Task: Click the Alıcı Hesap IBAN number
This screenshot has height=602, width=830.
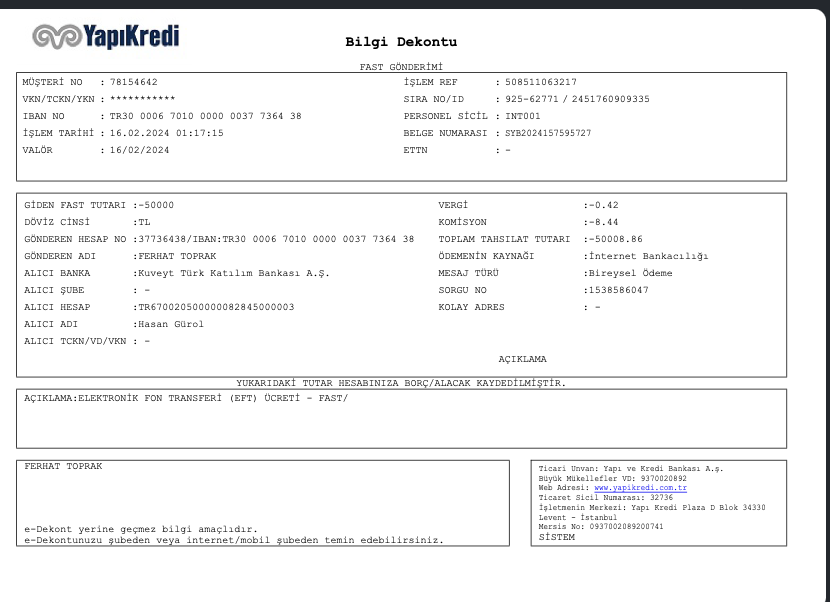Action: pyautogui.click(x=215, y=307)
